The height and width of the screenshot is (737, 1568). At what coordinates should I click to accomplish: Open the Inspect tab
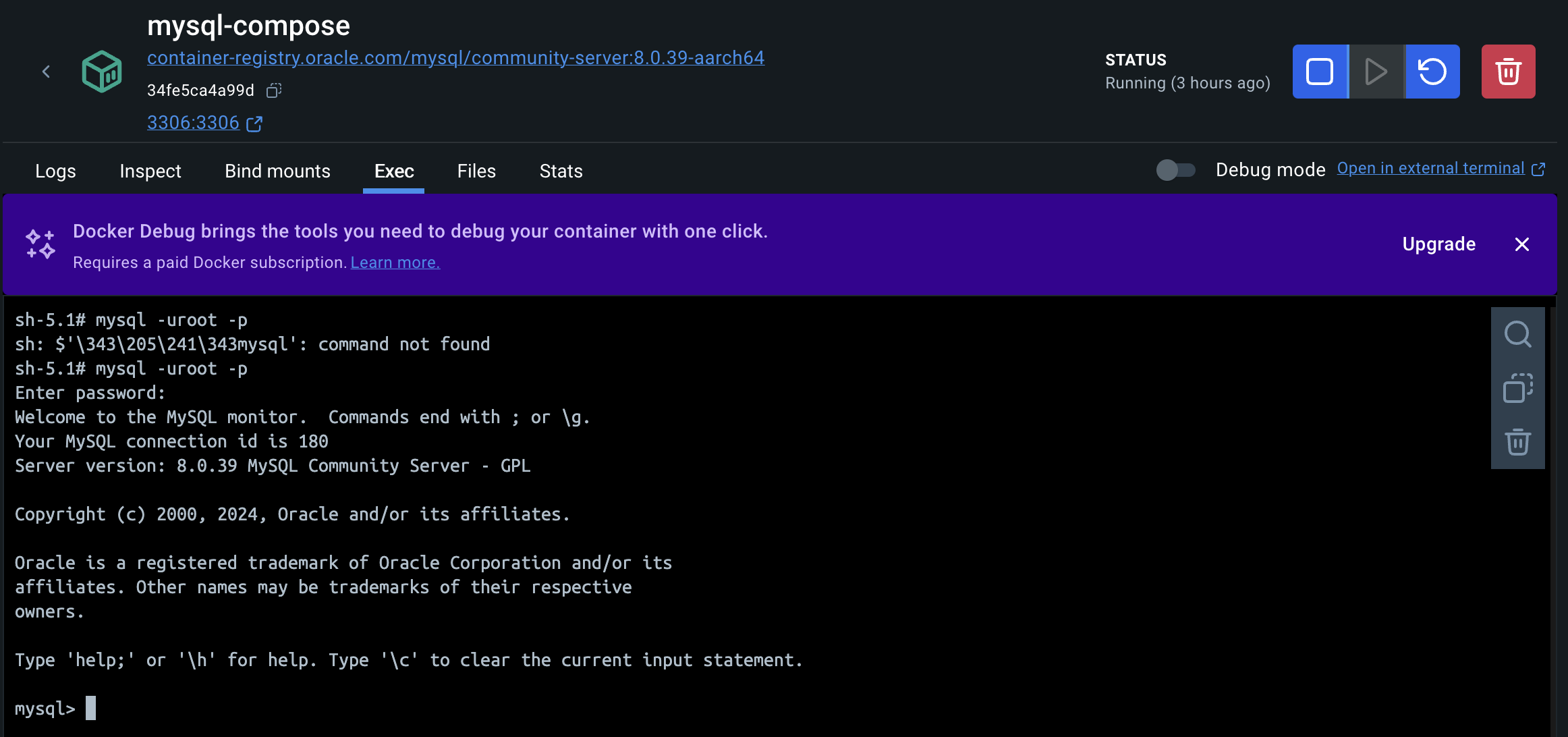click(150, 171)
